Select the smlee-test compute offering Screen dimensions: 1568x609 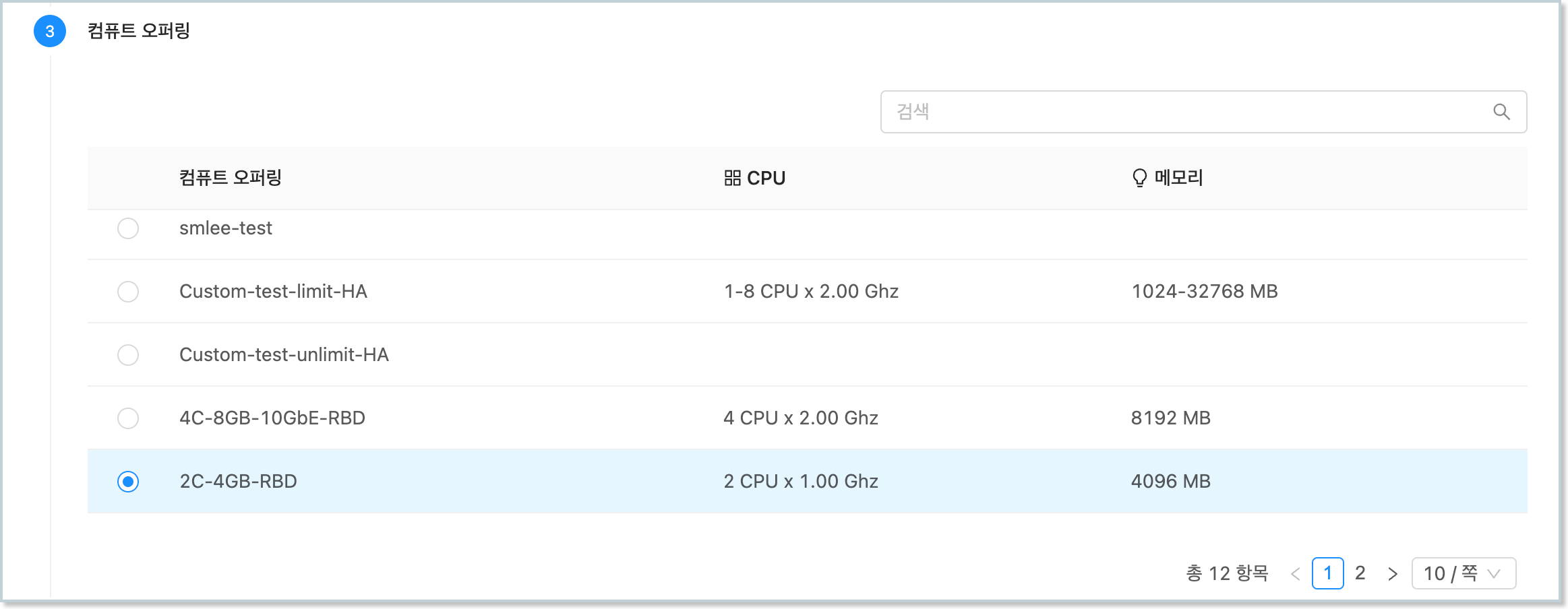point(128,228)
